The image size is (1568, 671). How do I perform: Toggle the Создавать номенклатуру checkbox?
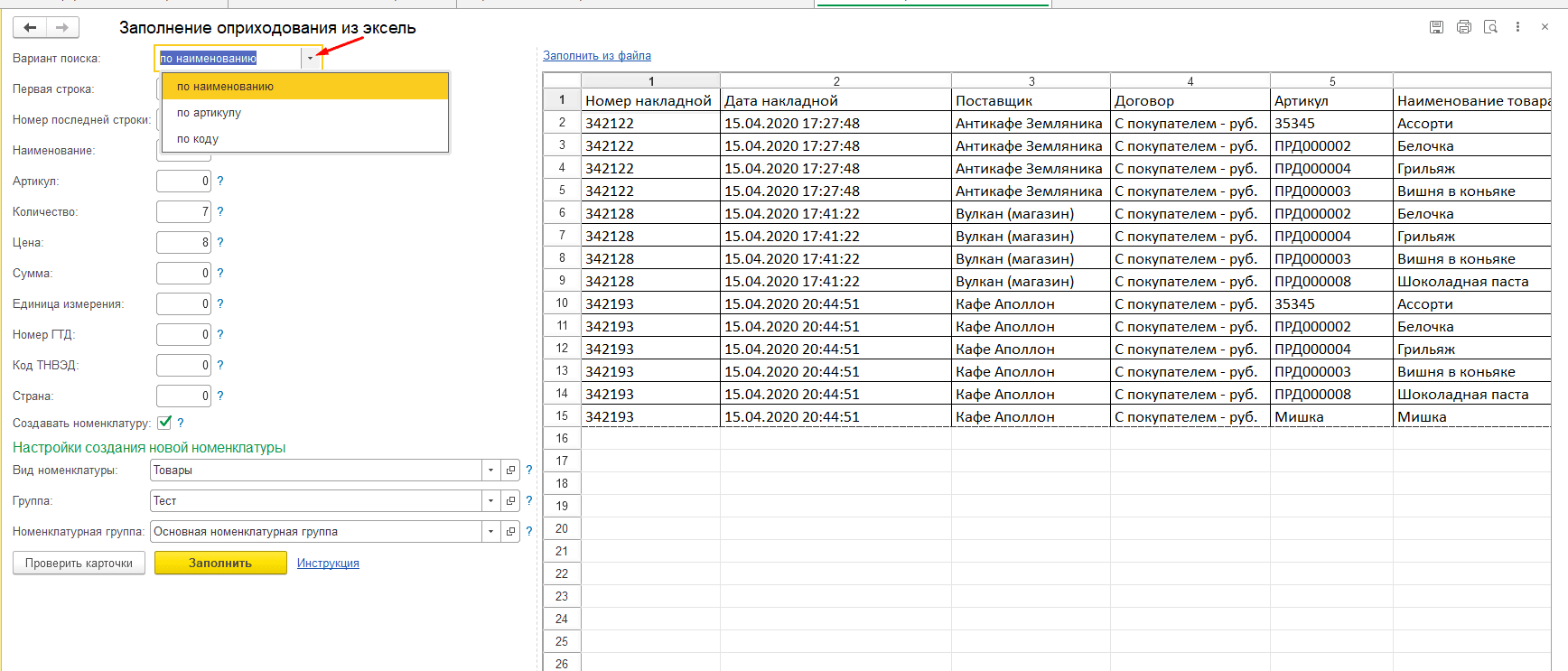pyautogui.click(x=164, y=422)
